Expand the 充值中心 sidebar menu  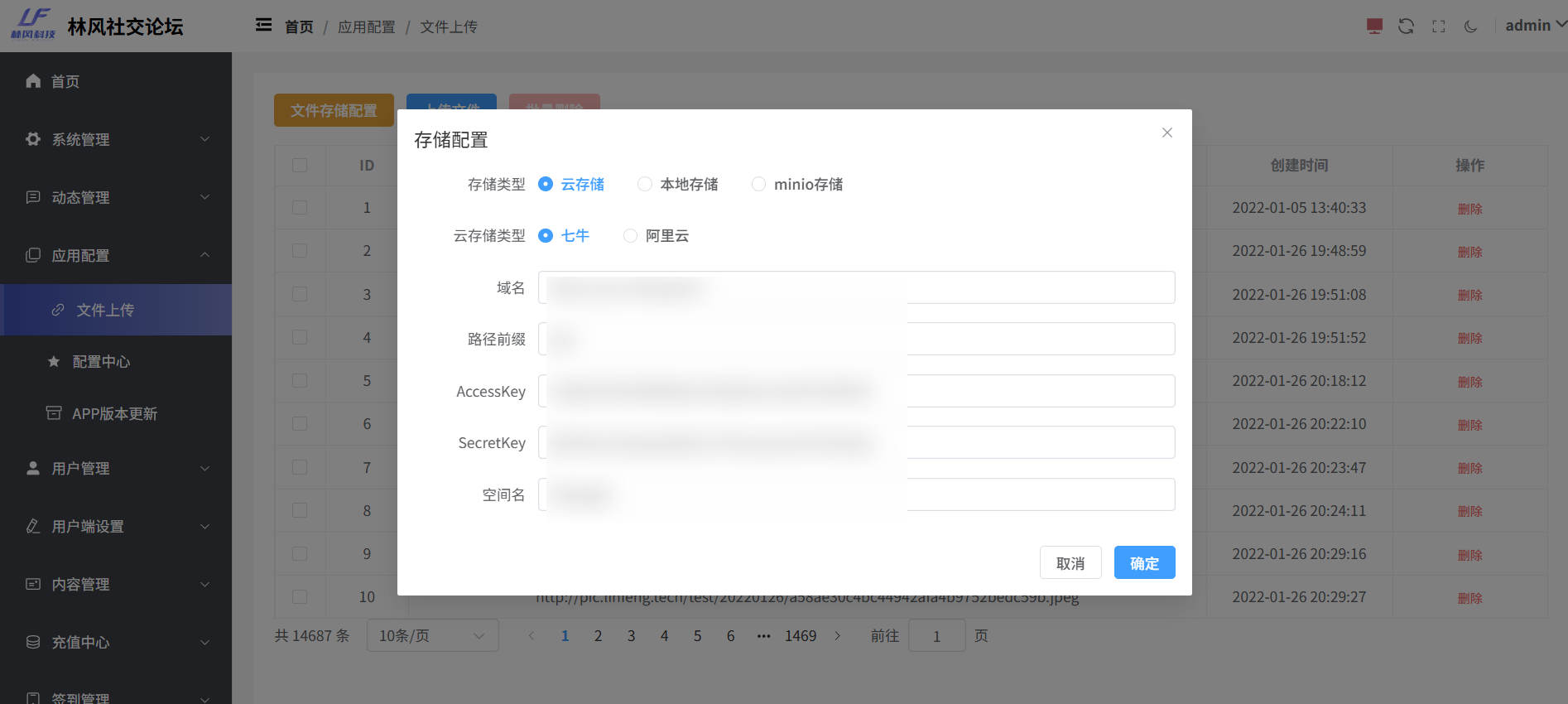coord(116,642)
